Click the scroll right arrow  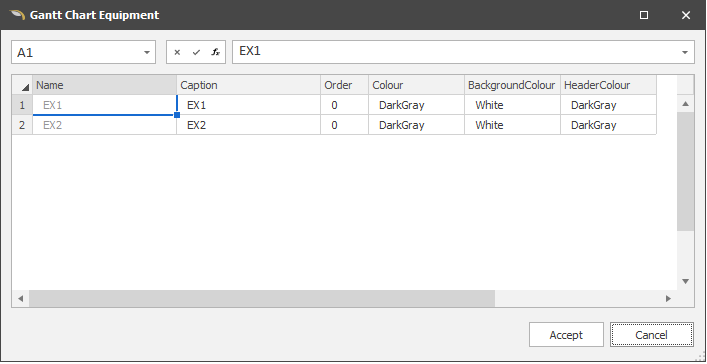tap(668, 299)
